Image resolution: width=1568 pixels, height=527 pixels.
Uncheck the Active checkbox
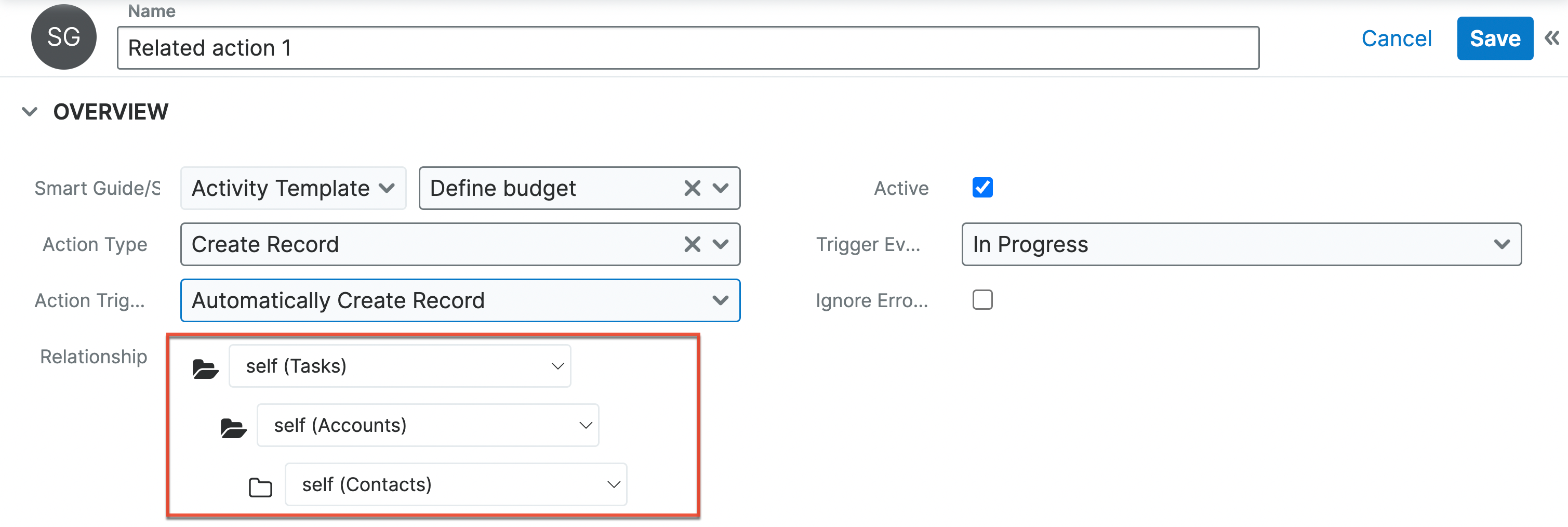tap(982, 188)
